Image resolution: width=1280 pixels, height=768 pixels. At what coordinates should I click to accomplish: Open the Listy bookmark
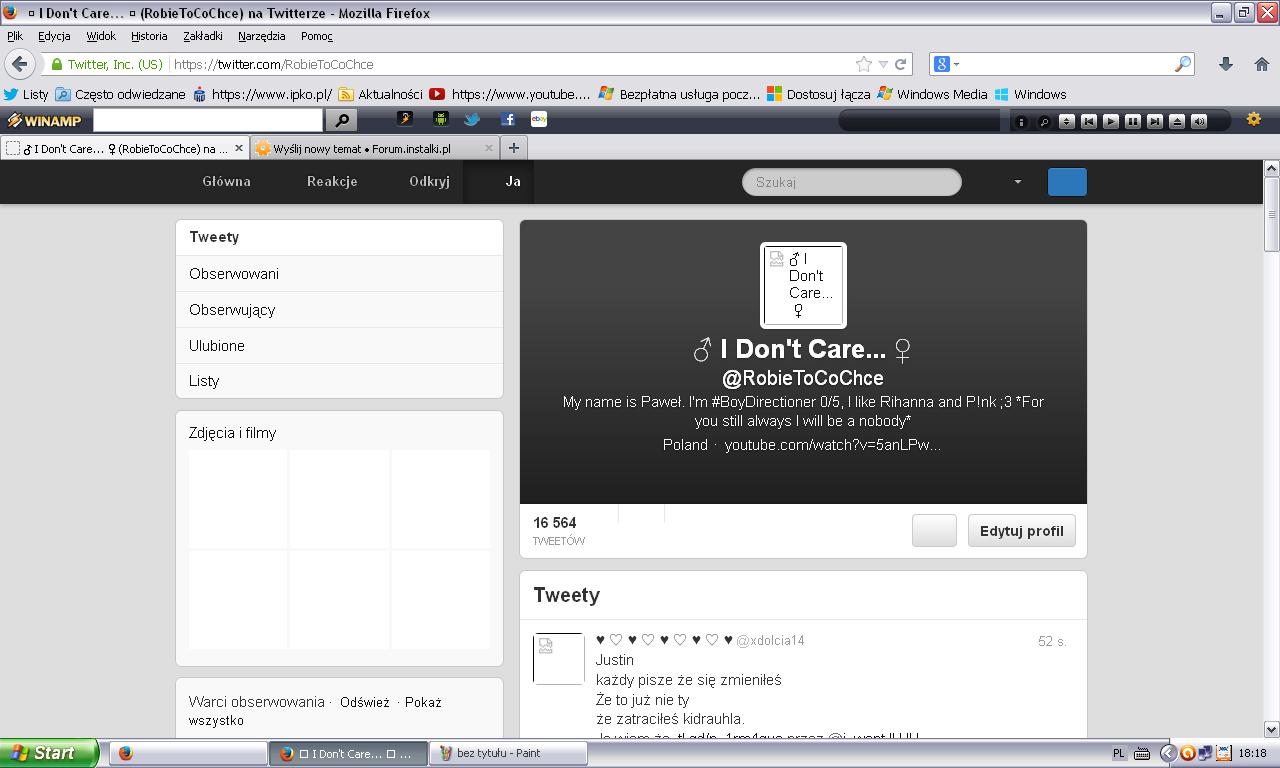(26, 94)
